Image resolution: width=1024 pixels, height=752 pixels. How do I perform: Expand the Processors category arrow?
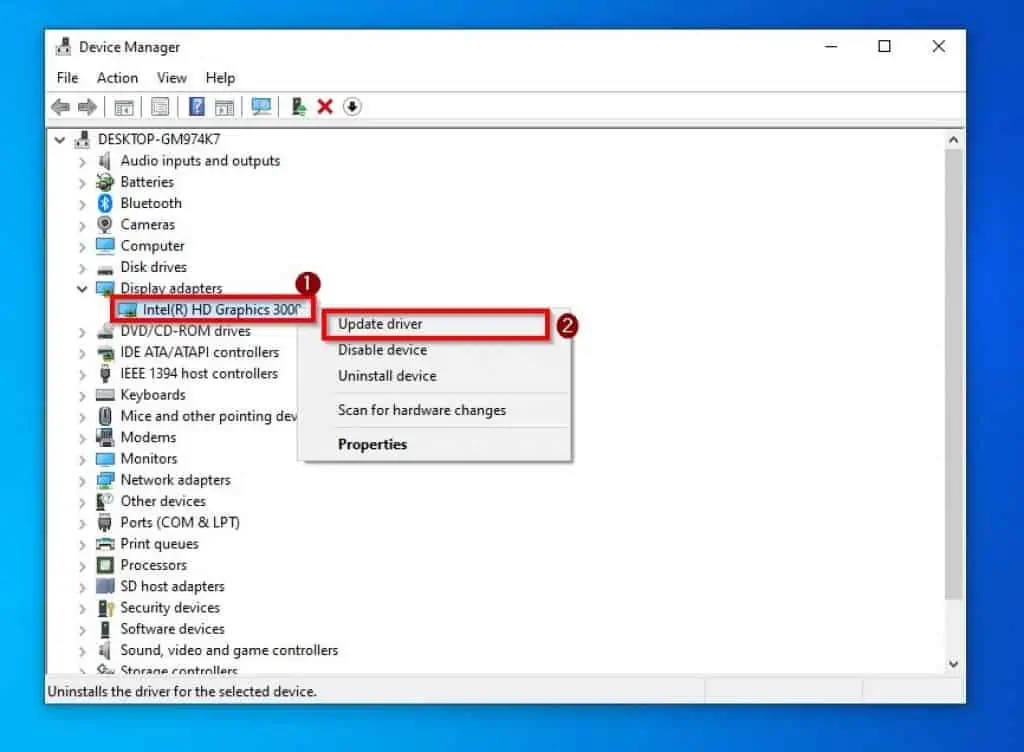pyautogui.click(x=82, y=566)
